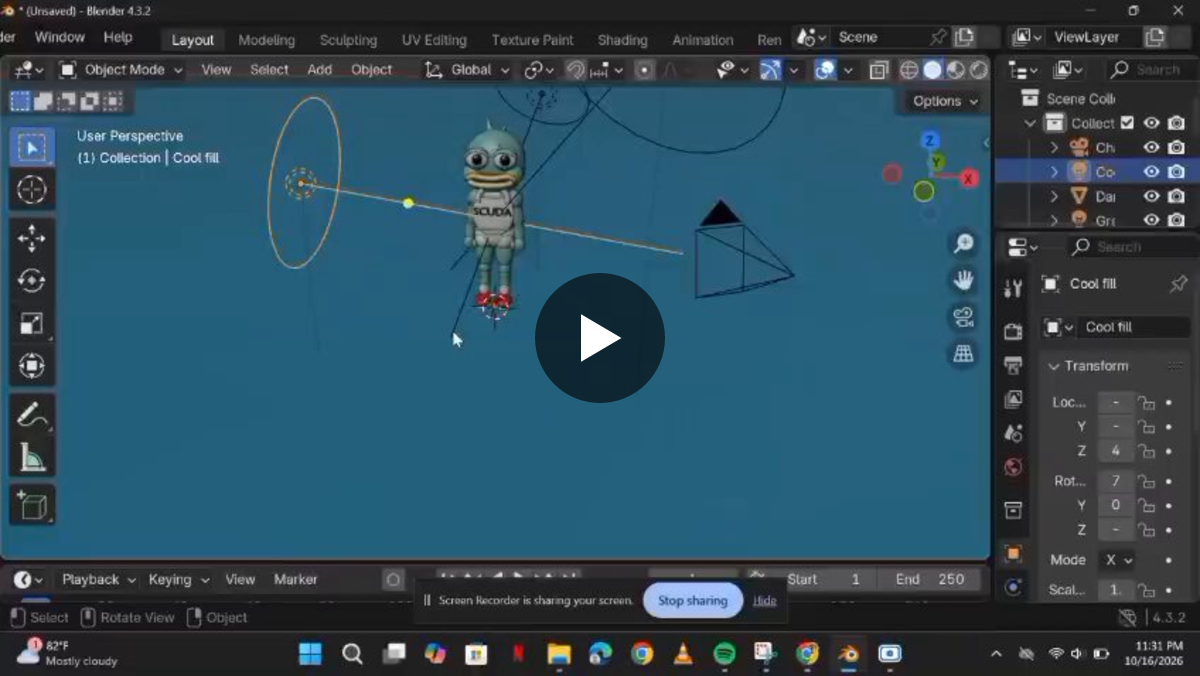Screen dimensions: 1200x676
Task: Toggle the magnet Snap button
Action: pyautogui.click(x=575, y=70)
